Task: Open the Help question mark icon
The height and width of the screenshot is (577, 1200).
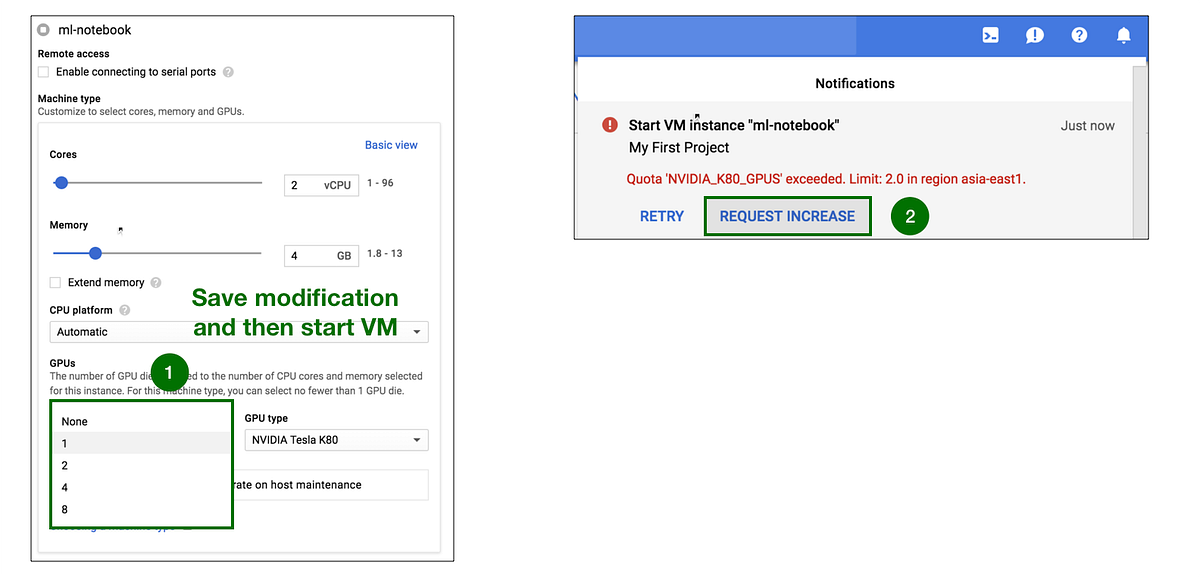Action: coord(1079,35)
